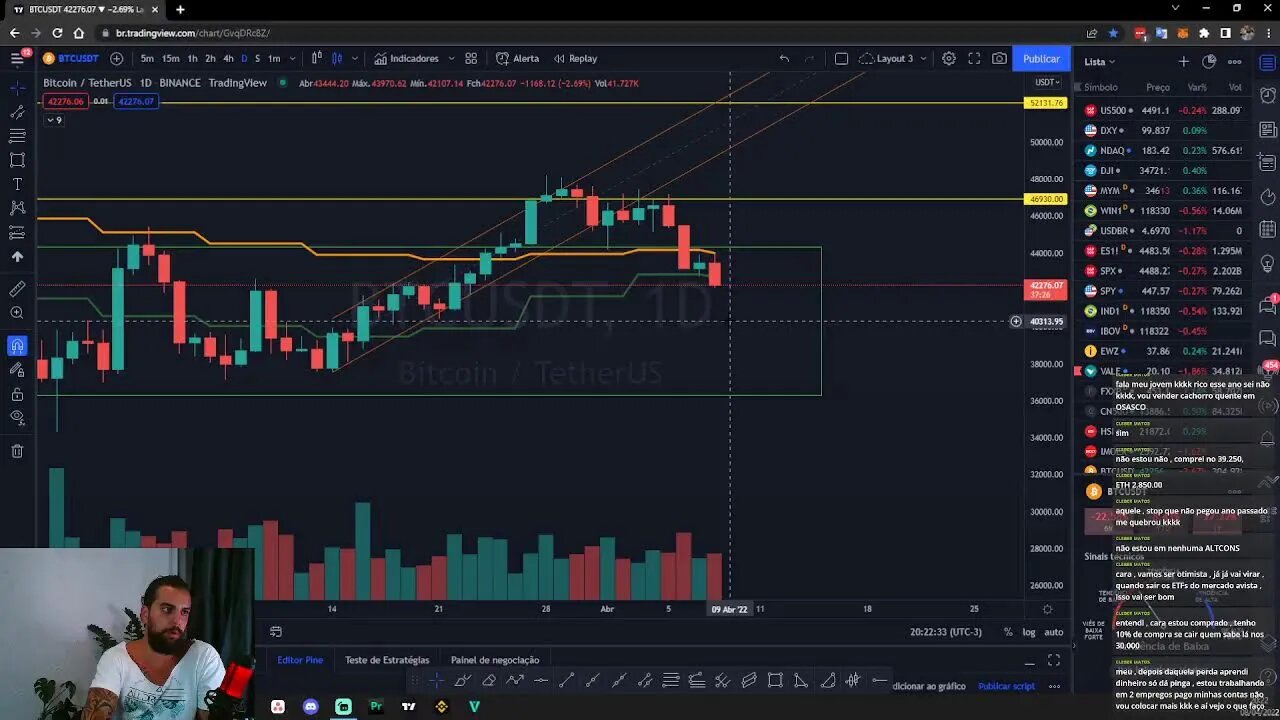
Task: Select the ruler measure tool
Action: [x=17, y=289]
